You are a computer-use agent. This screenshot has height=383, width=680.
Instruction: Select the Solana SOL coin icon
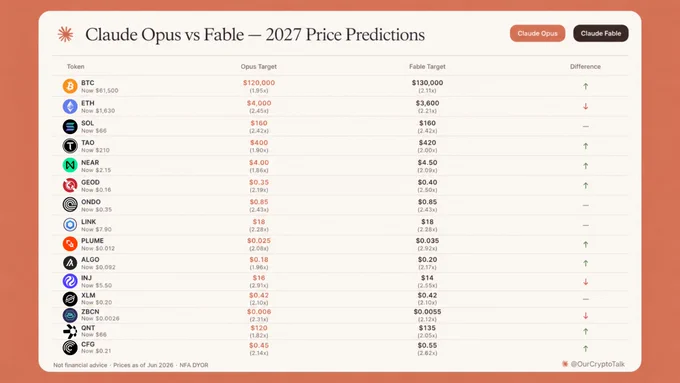point(70,126)
